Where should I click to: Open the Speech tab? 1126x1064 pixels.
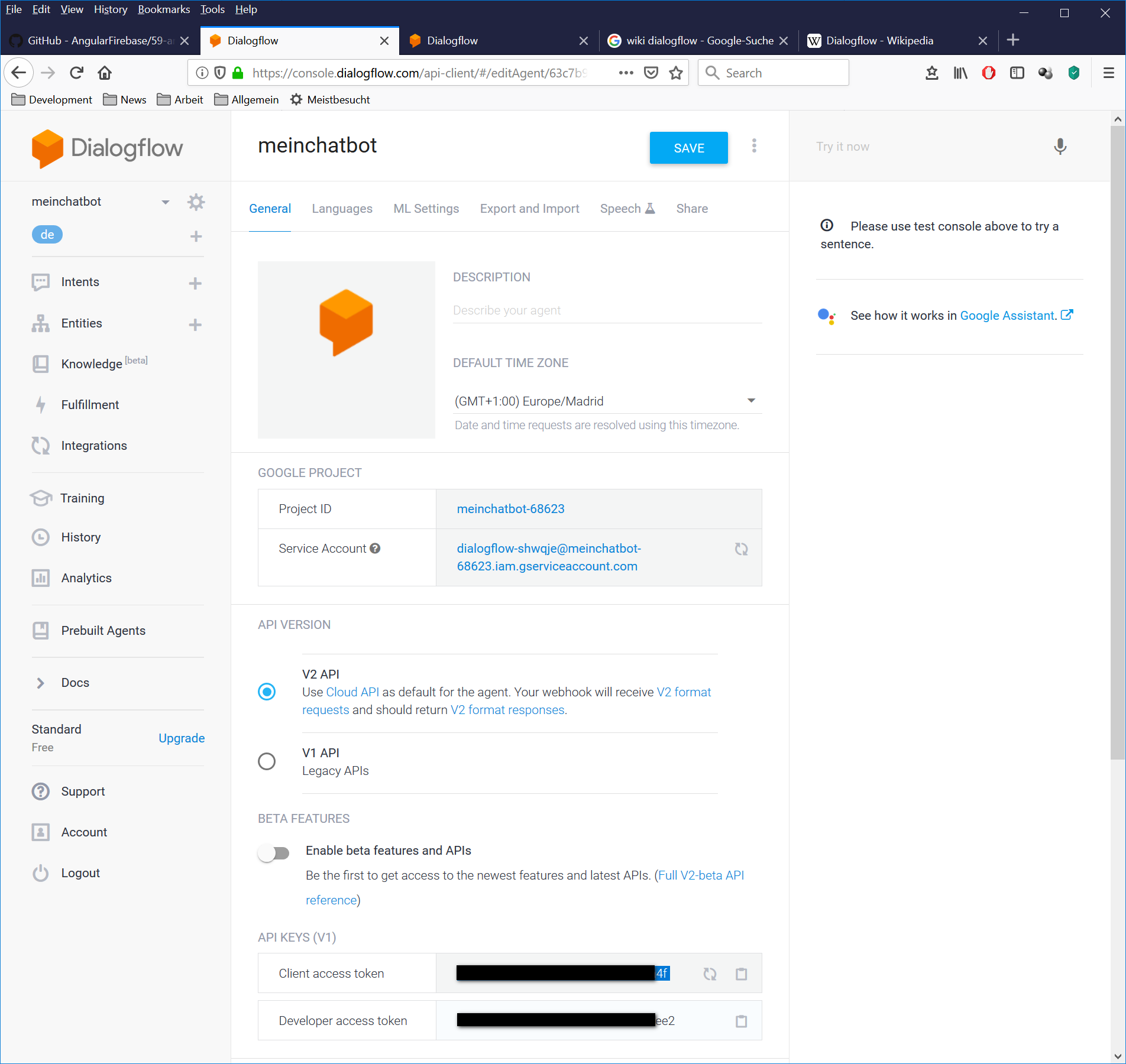pos(627,209)
